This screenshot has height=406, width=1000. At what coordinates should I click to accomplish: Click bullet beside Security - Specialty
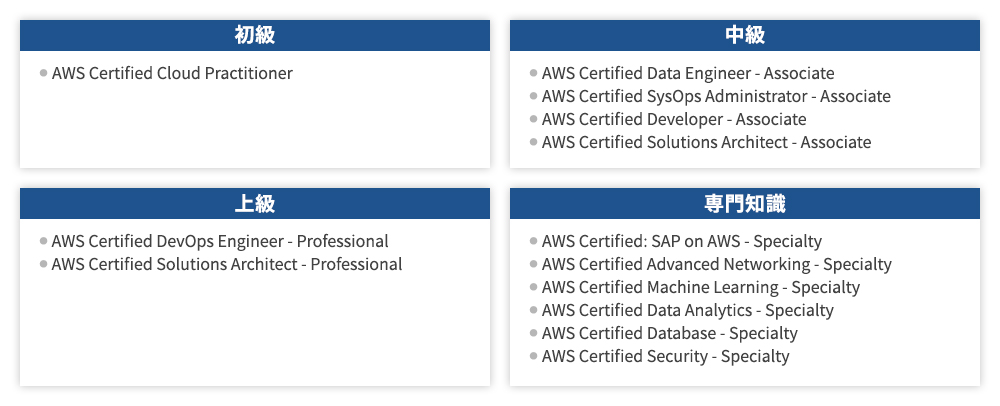[x=534, y=356]
